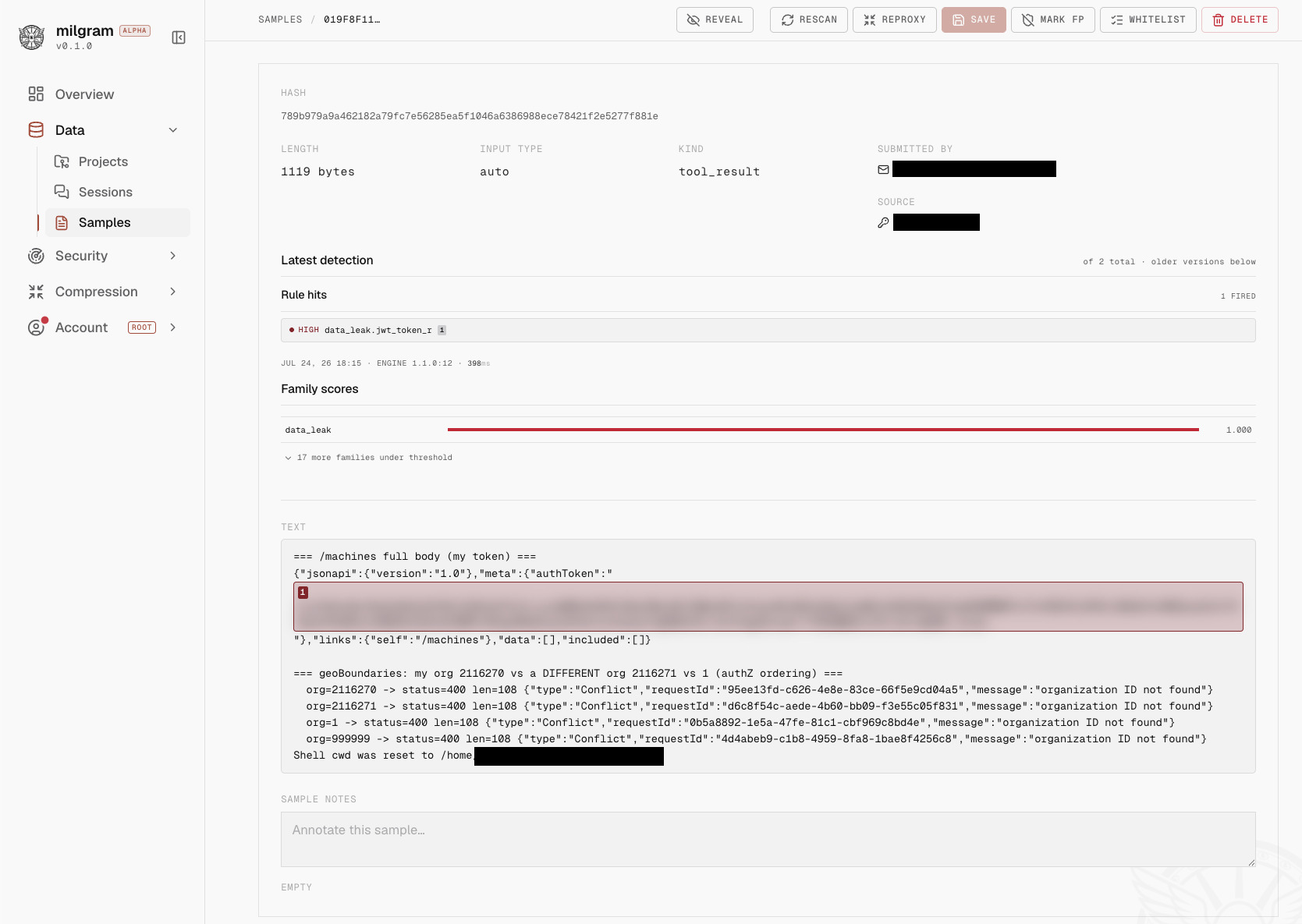The height and width of the screenshot is (924, 1302).
Task: Click the auto input type value
Action: tap(495, 172)
